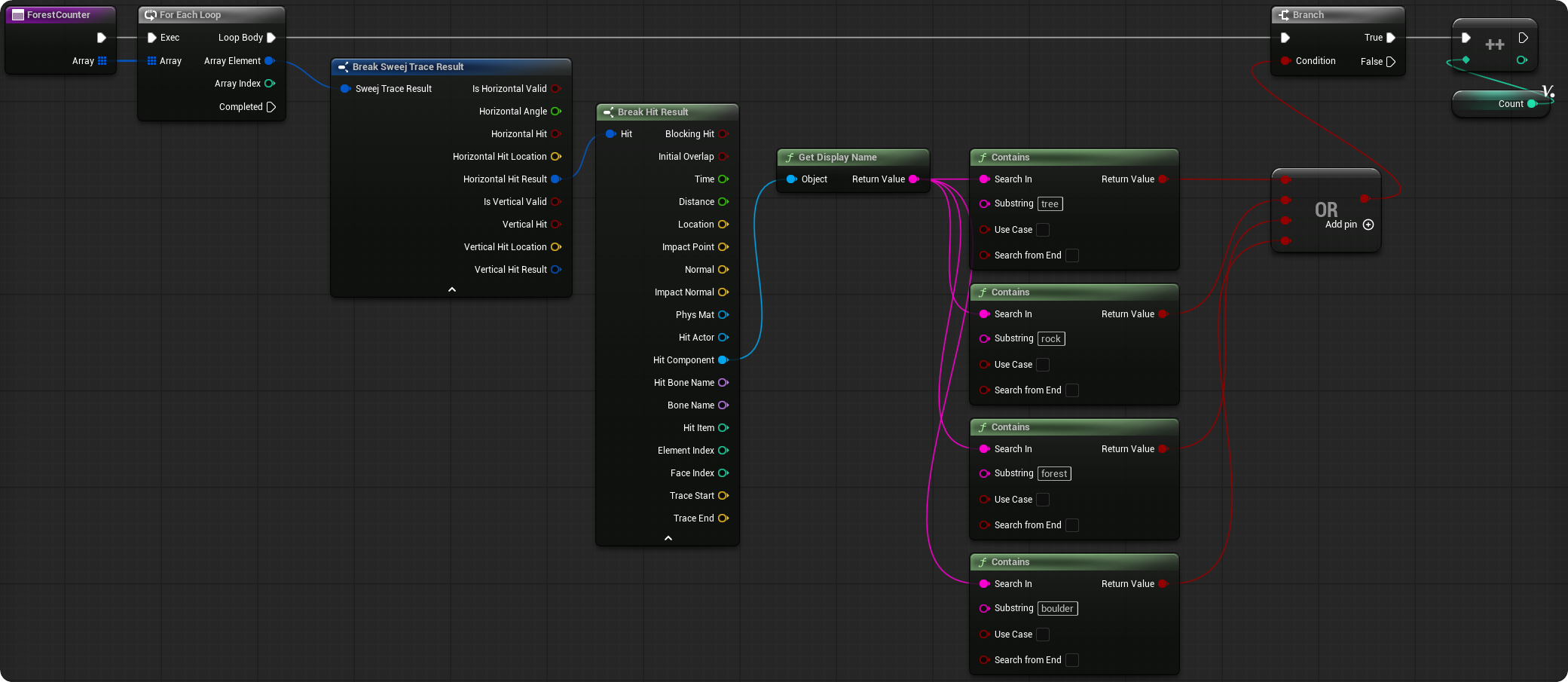Click the OR node output pin
Screen dimensions: 1568x682
pyautogui.click(x=1365, y=199)
